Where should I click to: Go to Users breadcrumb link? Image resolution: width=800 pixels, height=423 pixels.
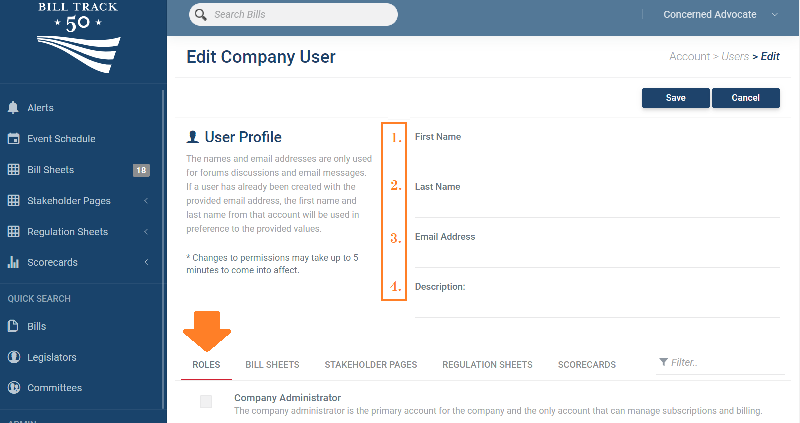pos(735,57)
